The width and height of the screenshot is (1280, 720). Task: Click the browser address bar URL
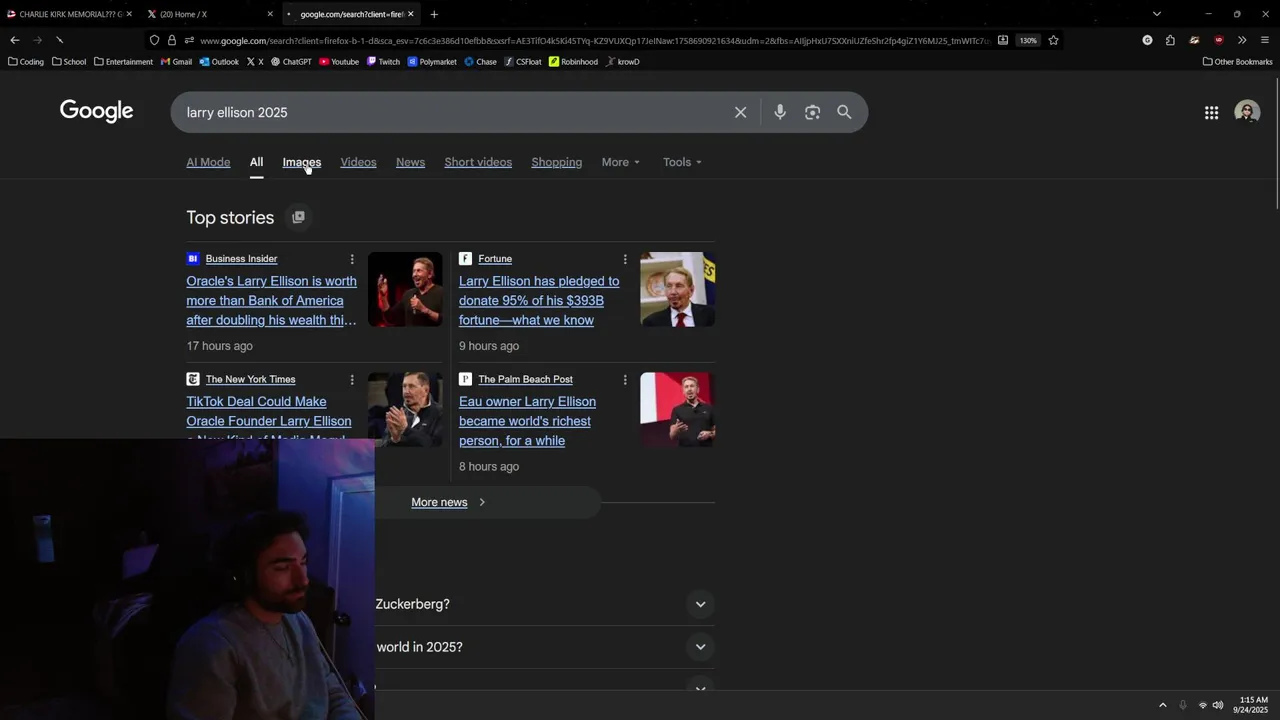pyautogui.click(x=594, y=40)
